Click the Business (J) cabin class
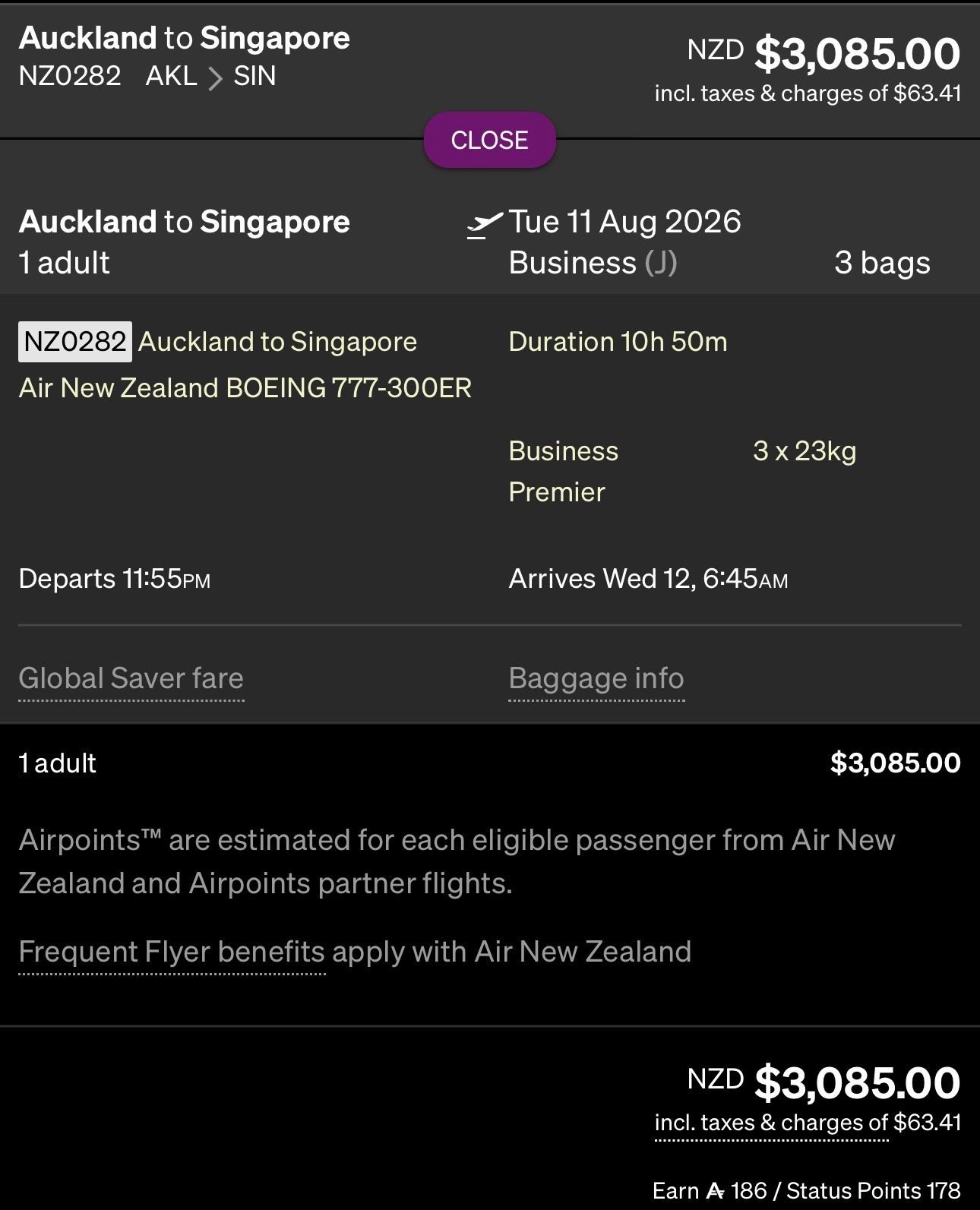Viewport: 980px width, 1210px height. click(593, 263)
